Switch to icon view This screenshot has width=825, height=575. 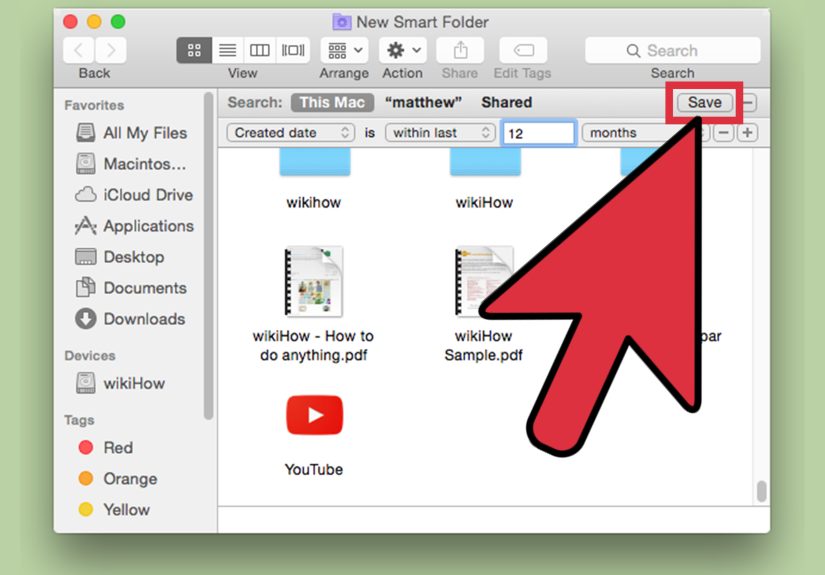click(194, 51)
